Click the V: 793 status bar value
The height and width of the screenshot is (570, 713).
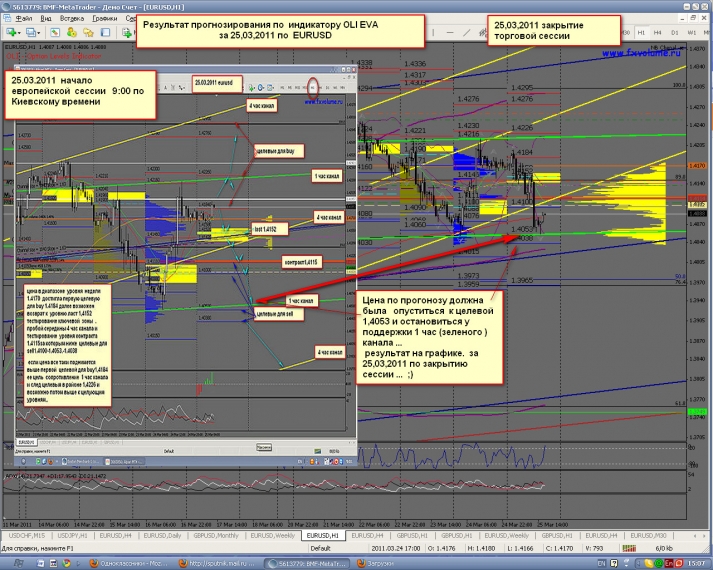(594, 548)
